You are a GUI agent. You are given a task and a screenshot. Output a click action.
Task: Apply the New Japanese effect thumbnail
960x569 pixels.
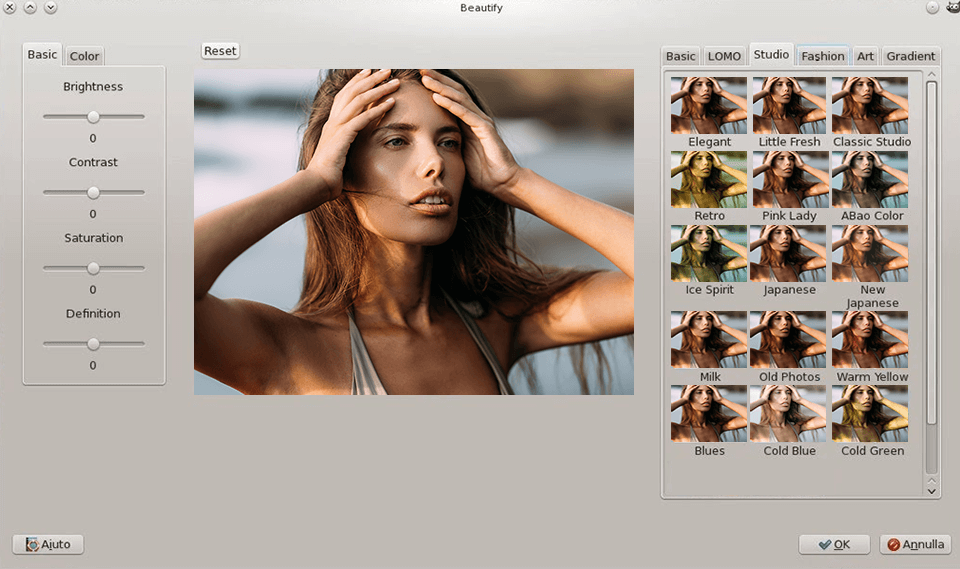coord(869,254)
